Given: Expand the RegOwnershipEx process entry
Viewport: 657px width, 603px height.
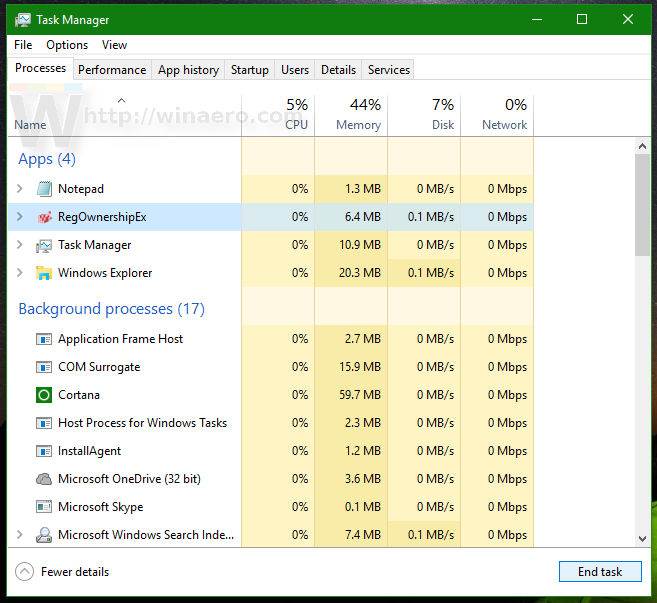Looking at the screenshot, I should 20,217.
